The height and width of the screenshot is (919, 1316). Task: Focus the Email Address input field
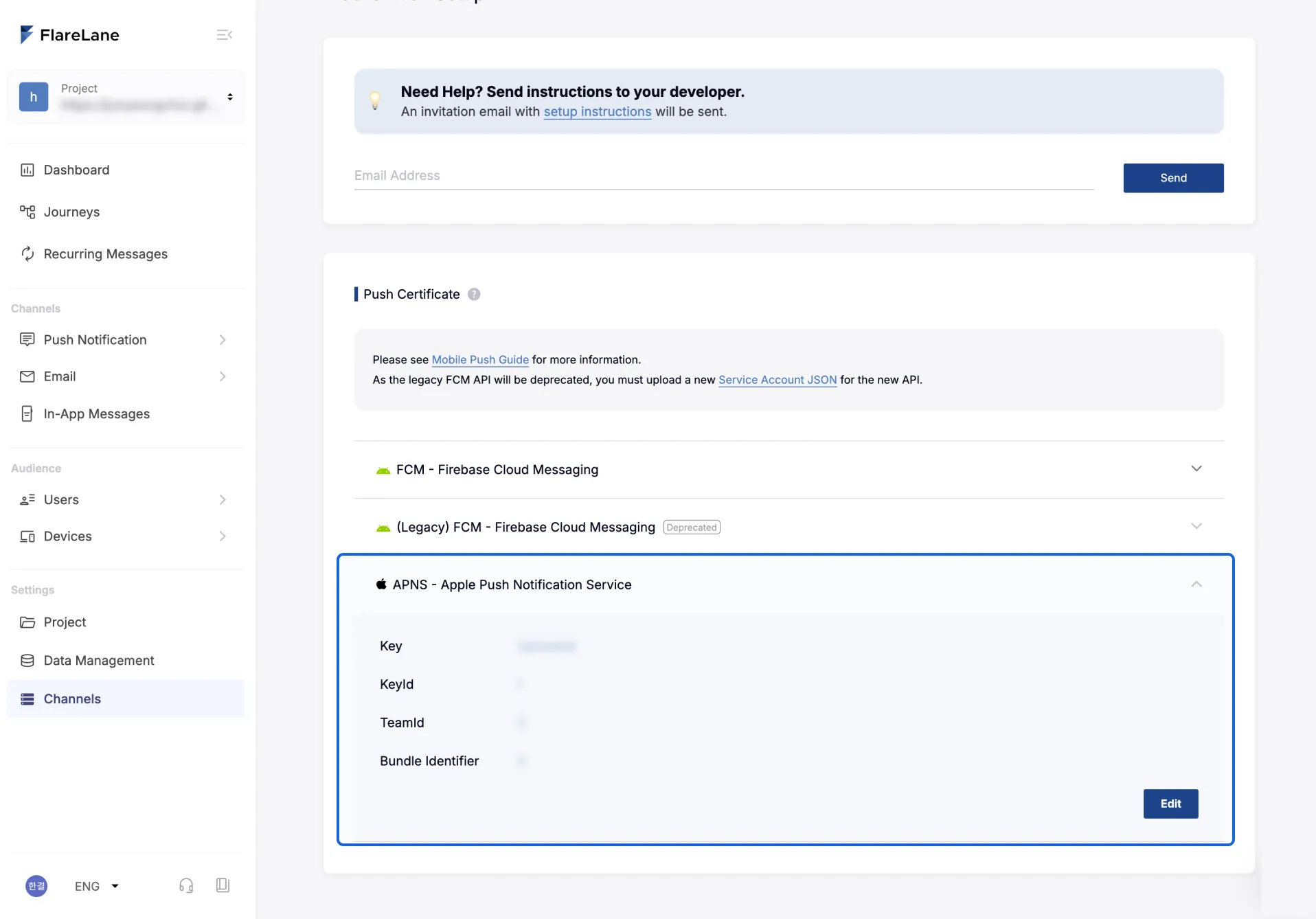(724, 176)
